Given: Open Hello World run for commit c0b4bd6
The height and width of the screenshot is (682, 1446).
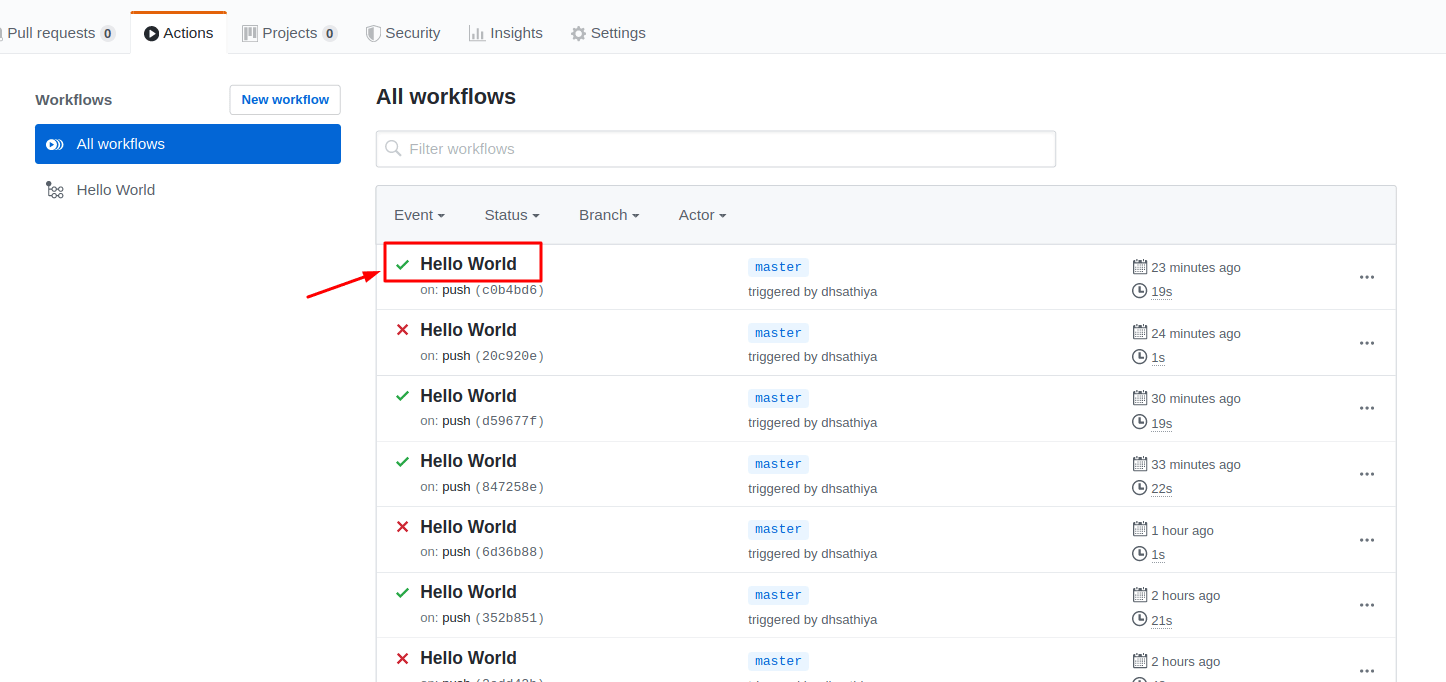Looking at the screenshot, I should click(468, 264).
